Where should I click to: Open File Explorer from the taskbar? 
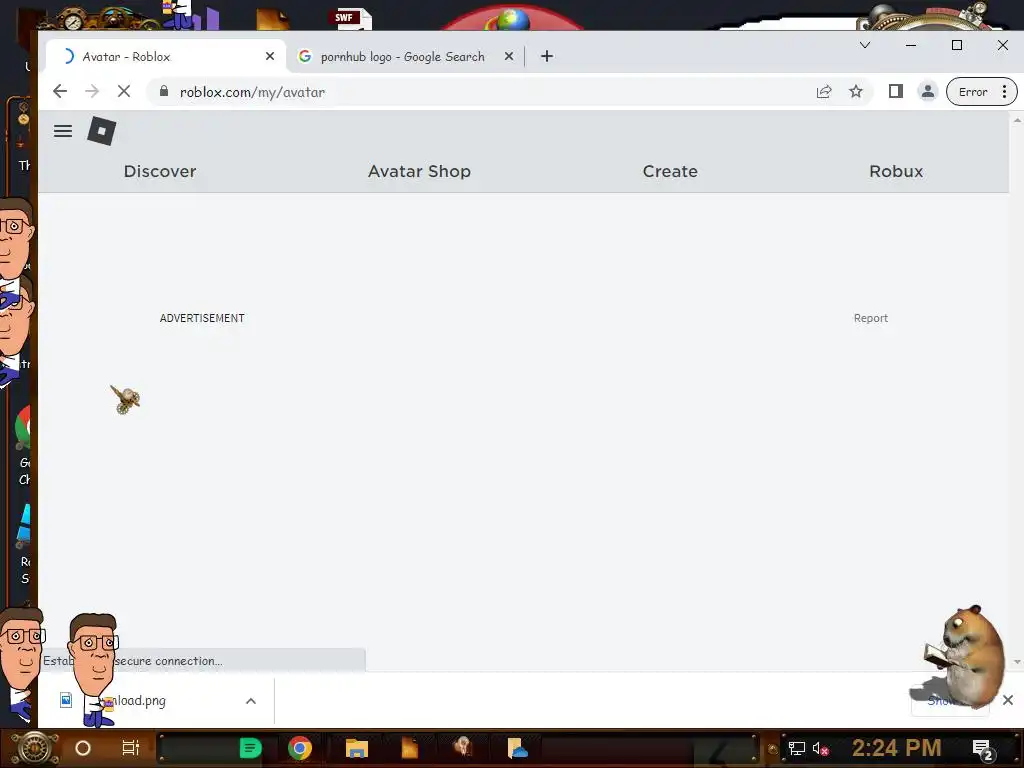coord(357,748)
